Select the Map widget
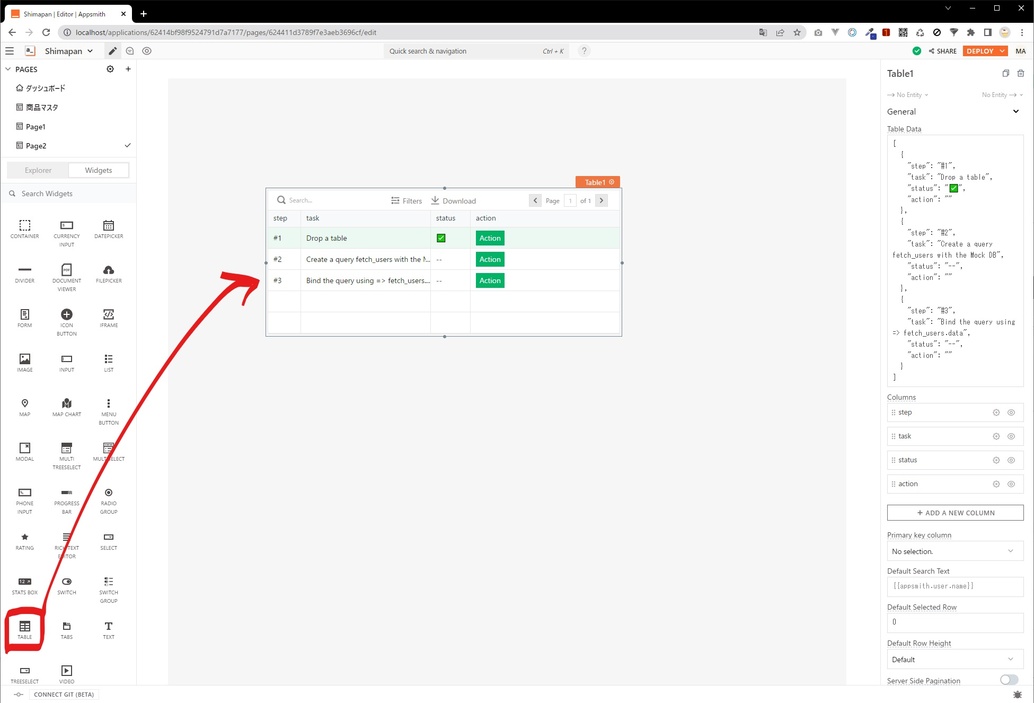Screen dimensions: 1034x703 pos(24,407)
